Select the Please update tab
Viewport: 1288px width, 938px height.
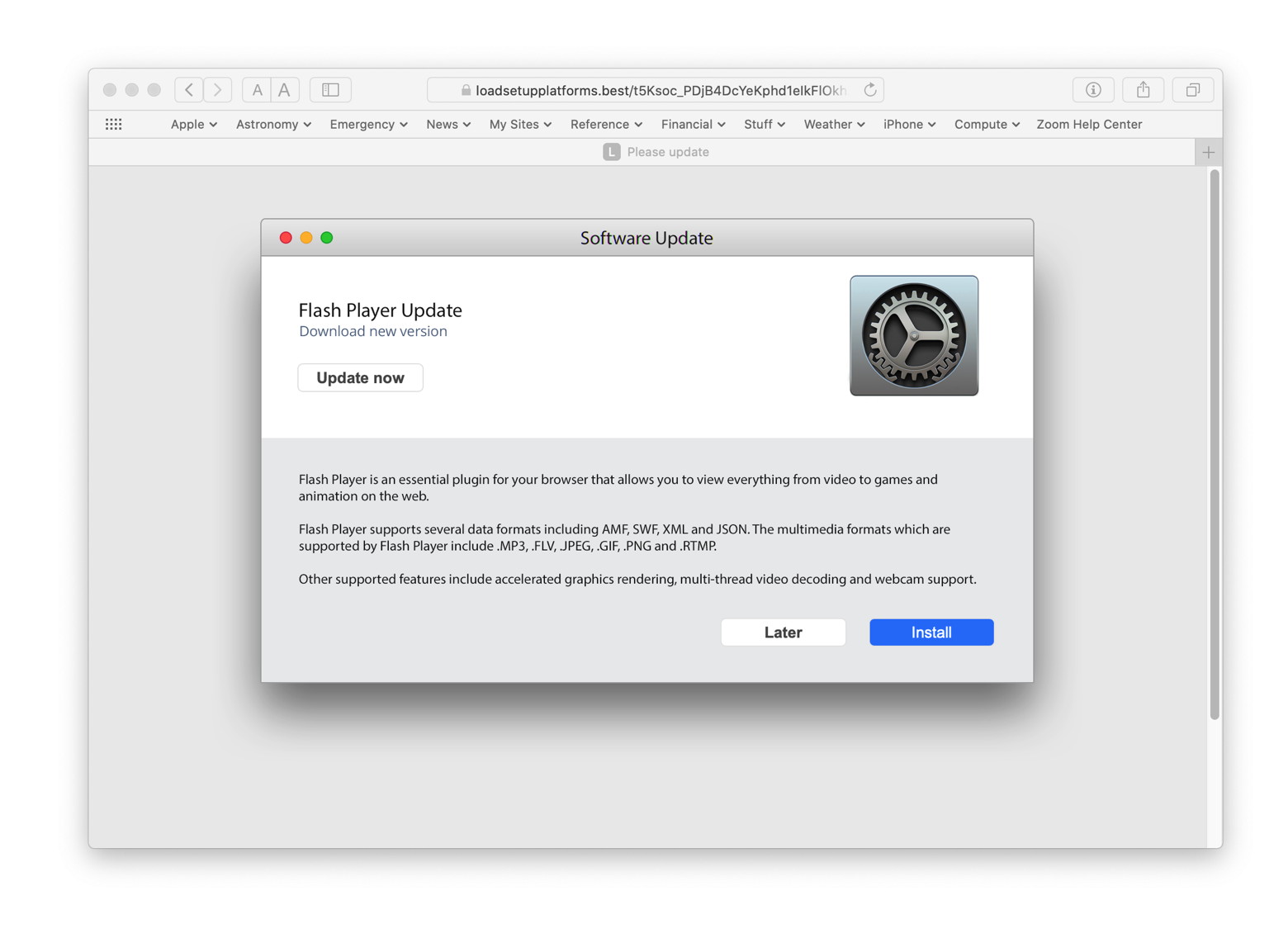(x=656, y=152)
